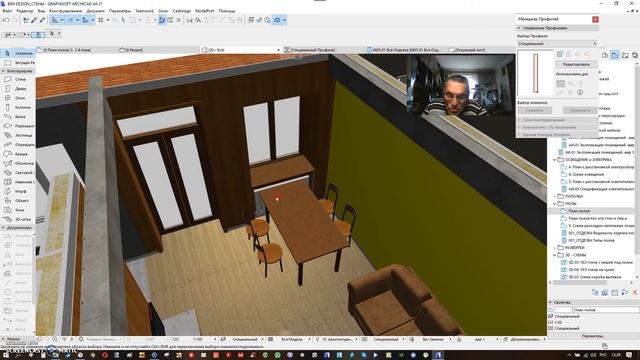Viewport: 640px width, 360px height.
Task: Select the Указатель (Arrow) tool
Action: point(18,53)
